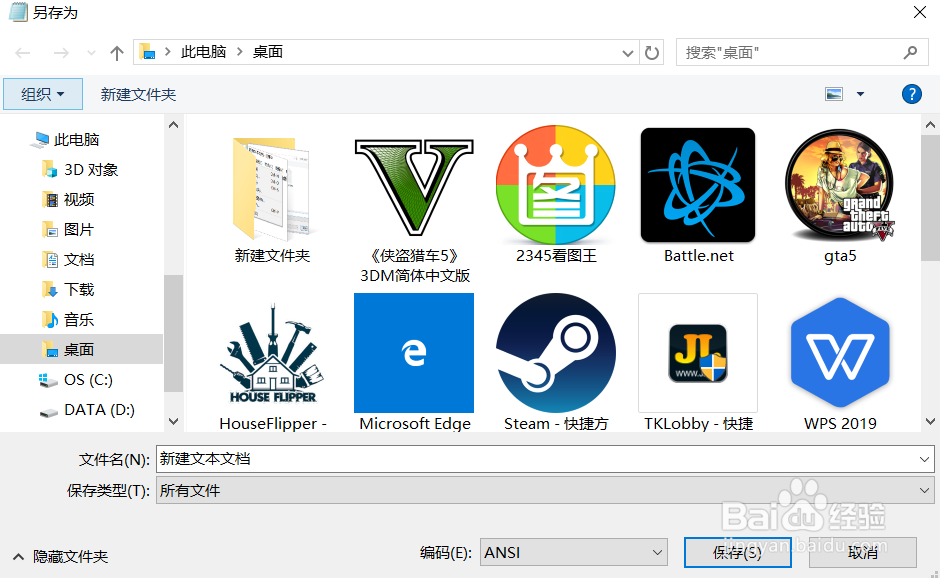
Task: Open the 组织 dropdown menu
Action: click(43, 94)
